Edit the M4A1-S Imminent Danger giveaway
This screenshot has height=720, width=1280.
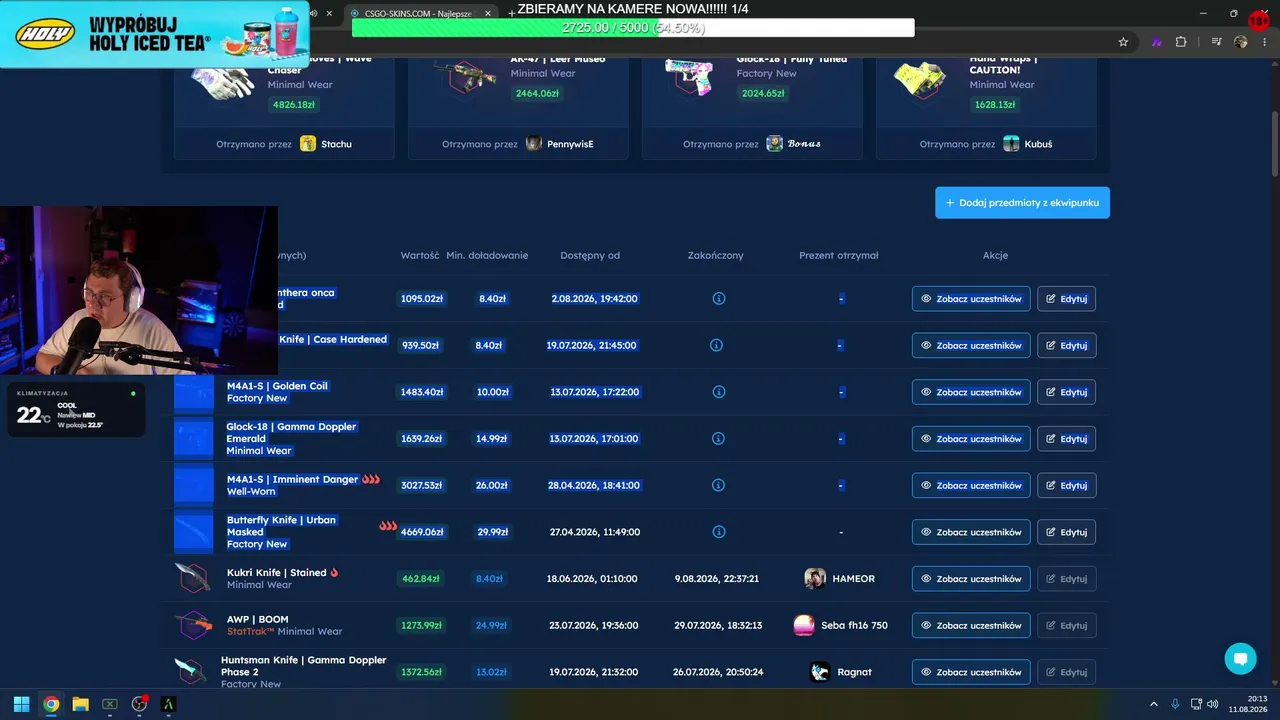coord(1067,485)
